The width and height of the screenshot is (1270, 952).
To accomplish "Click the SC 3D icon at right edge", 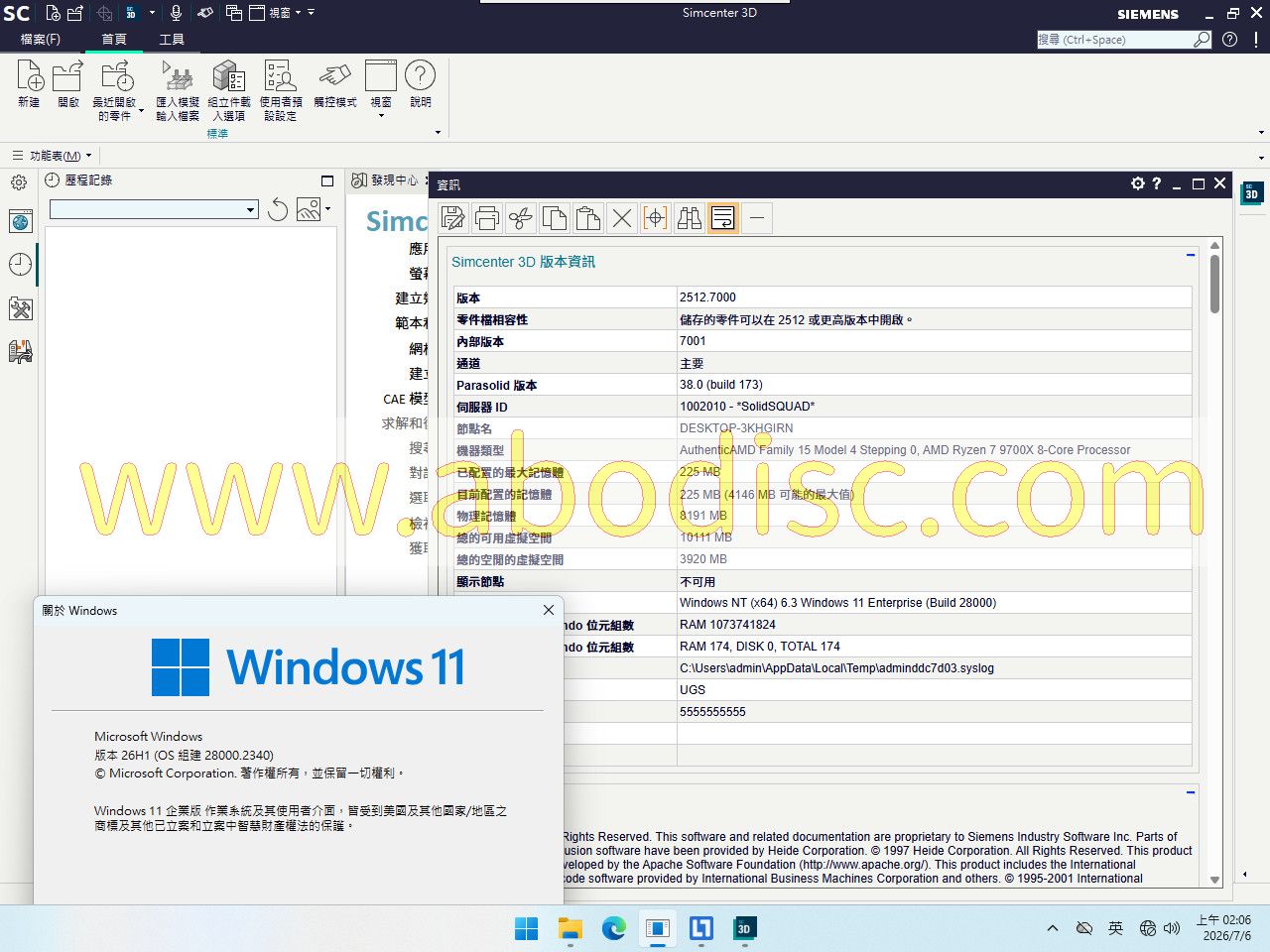I will pos(1252,192).
